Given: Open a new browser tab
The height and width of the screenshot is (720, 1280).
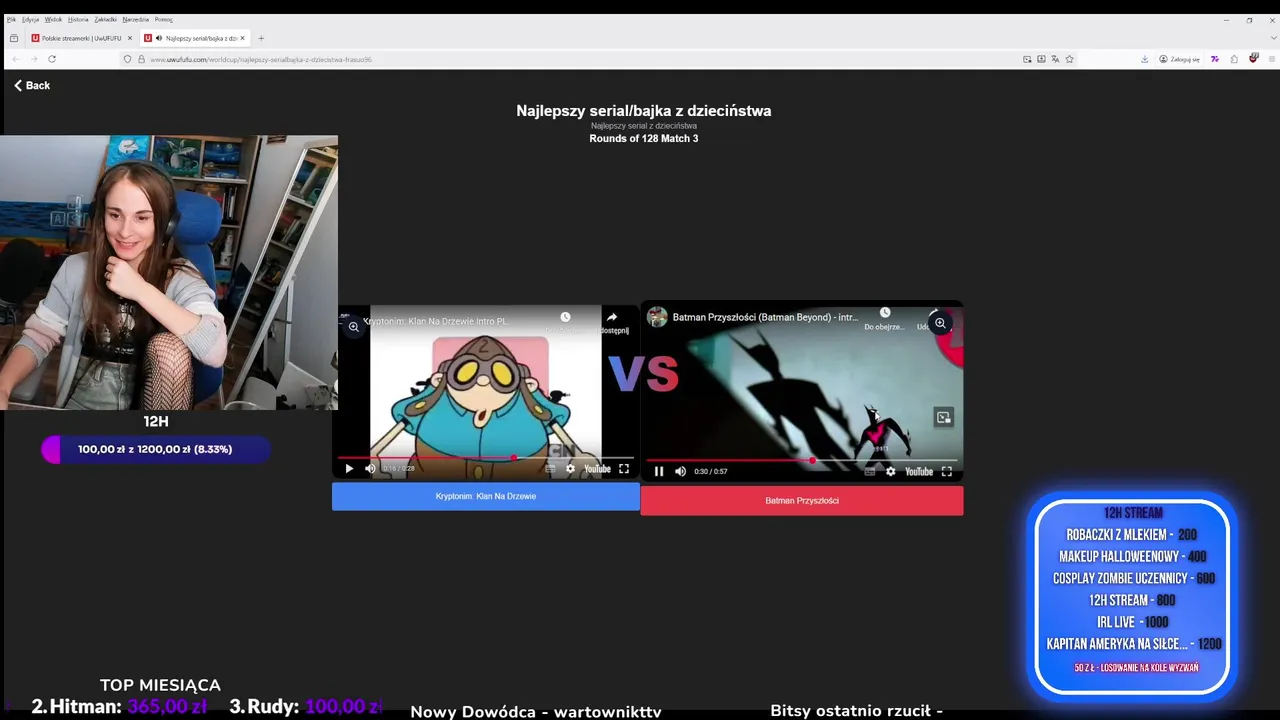Looking at the screenshot, I should click(261, 38).
